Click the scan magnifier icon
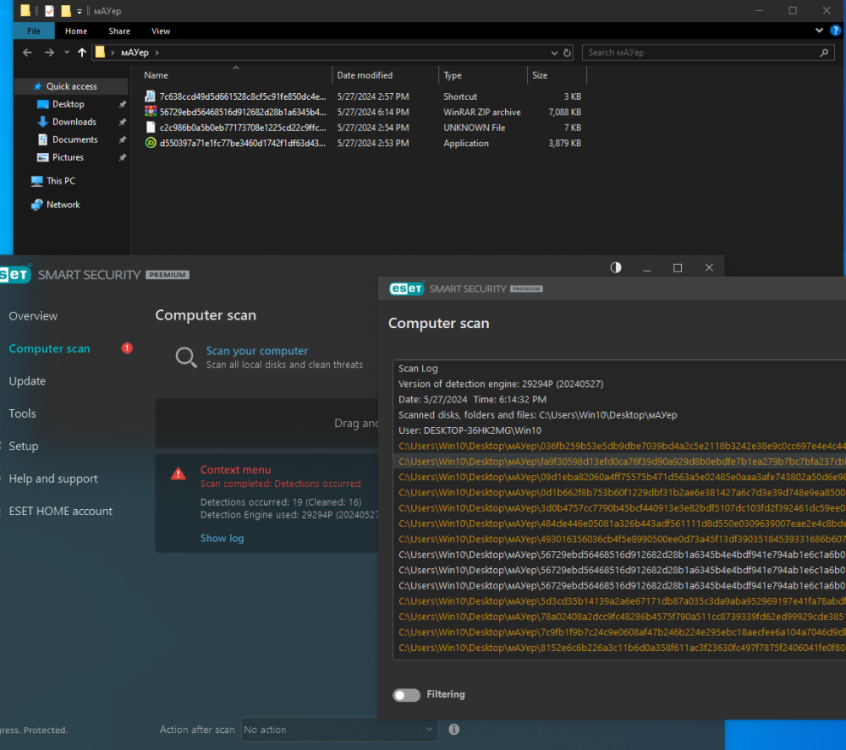 [x=186, y=357]
